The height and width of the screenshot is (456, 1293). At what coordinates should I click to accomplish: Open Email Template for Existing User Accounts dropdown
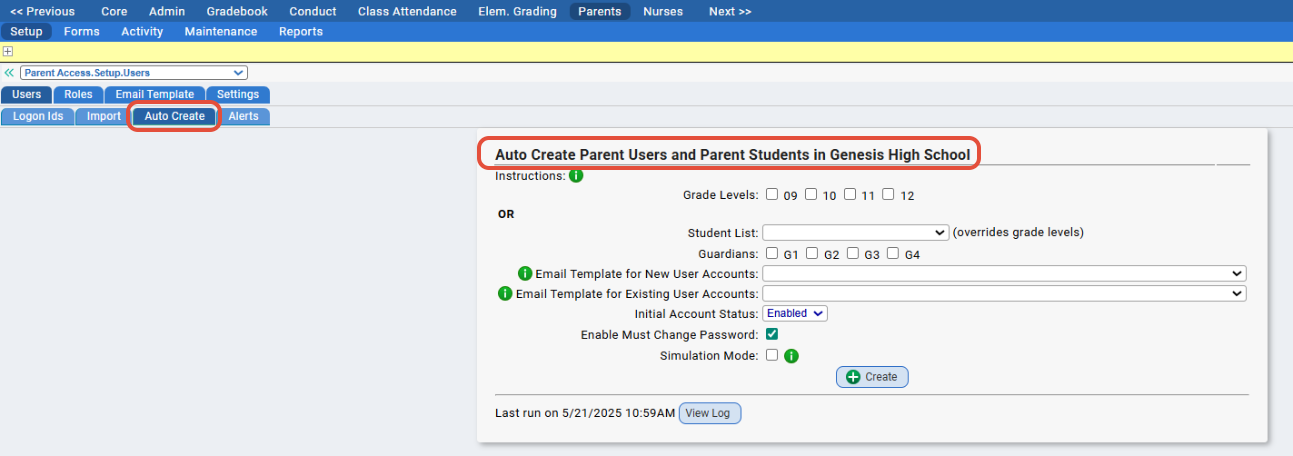1005,294
